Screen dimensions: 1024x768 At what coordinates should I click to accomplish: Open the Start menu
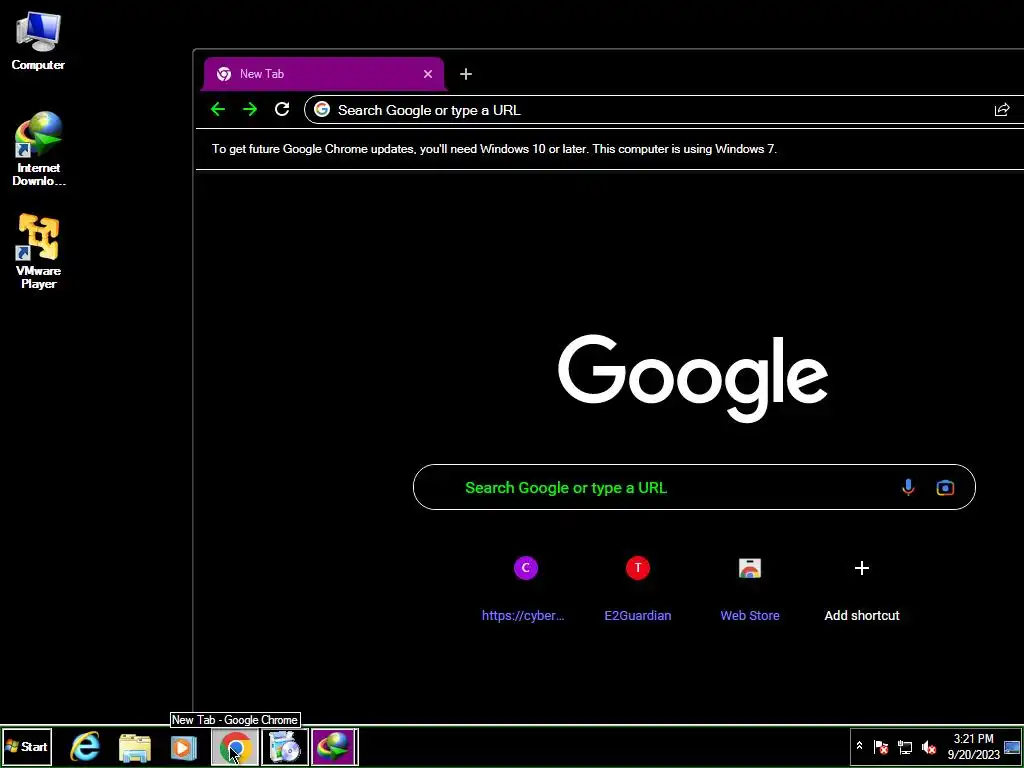click(x=27, y=746)
